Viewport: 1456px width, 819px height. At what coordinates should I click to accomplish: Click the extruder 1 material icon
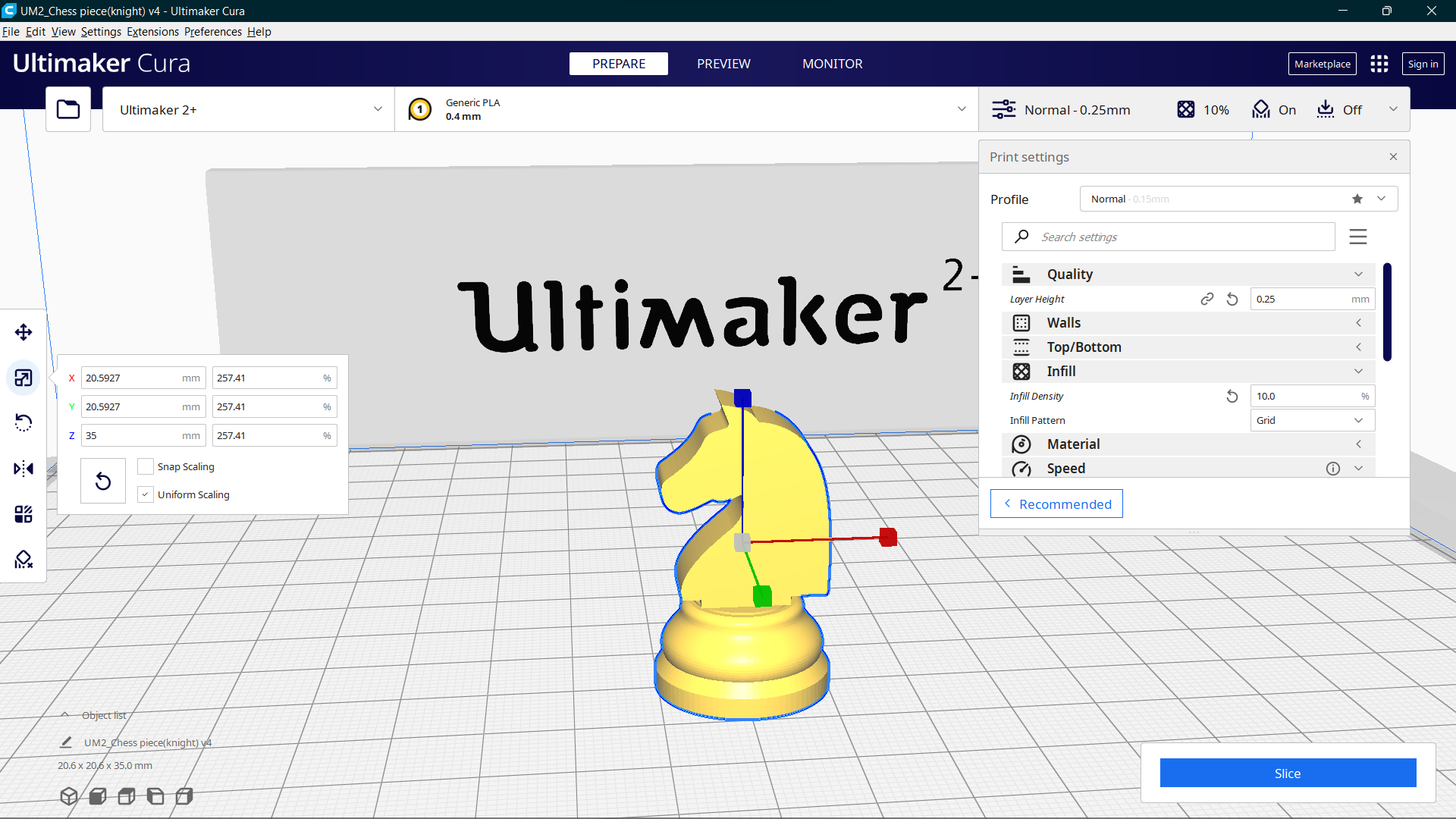click(420, 109)
